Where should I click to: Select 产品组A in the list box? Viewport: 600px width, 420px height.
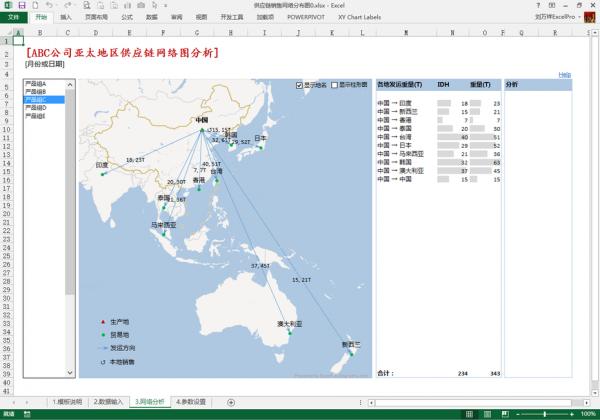[36, 84]
